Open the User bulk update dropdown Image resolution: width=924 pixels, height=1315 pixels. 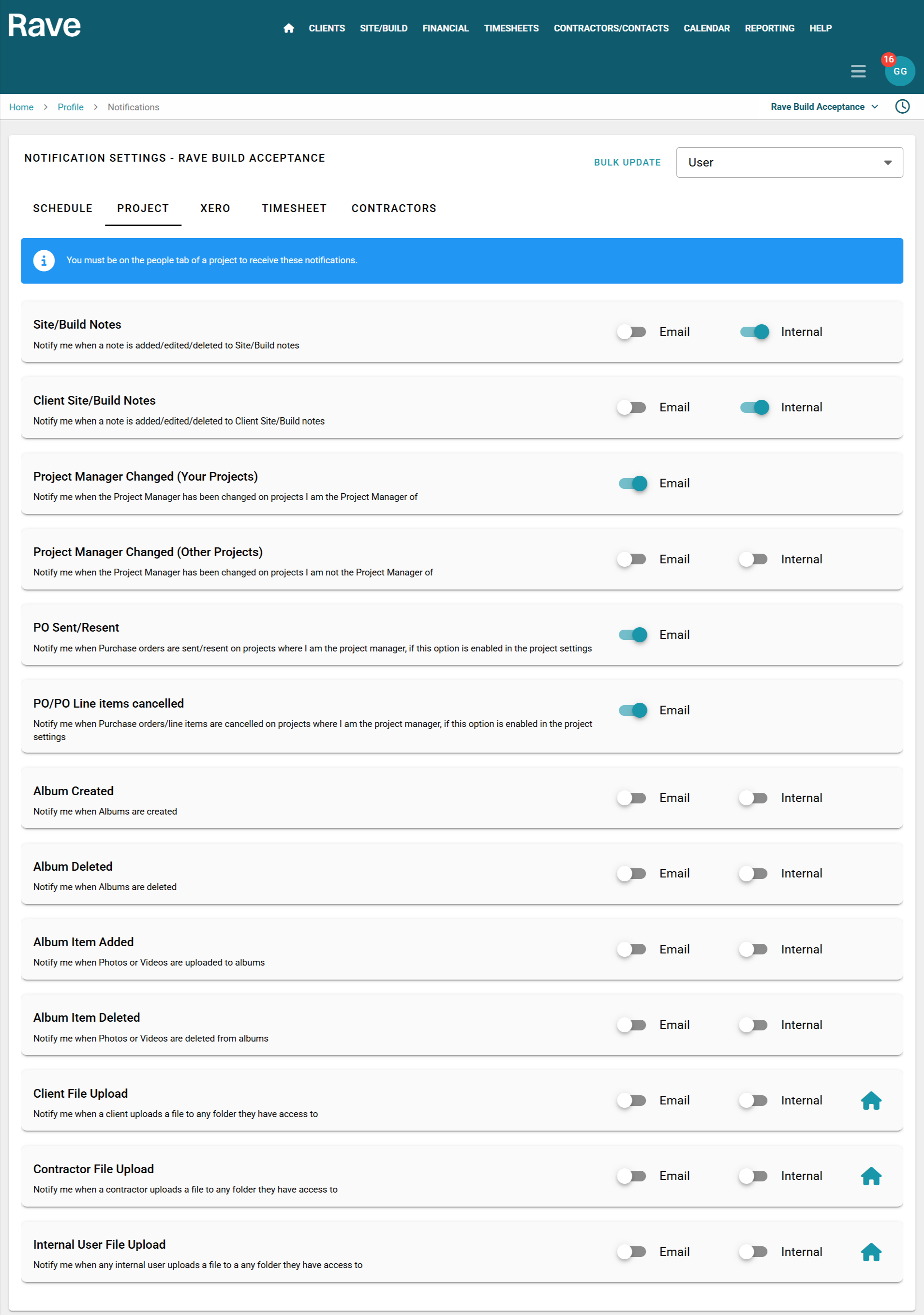(789, 163)
